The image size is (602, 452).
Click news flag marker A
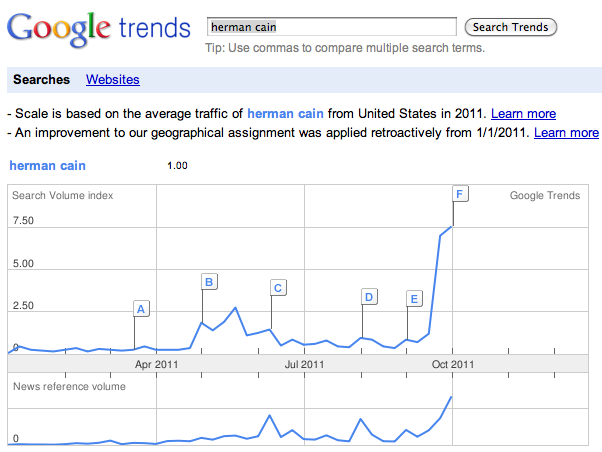pyautogui.click(x=141, y=309)
